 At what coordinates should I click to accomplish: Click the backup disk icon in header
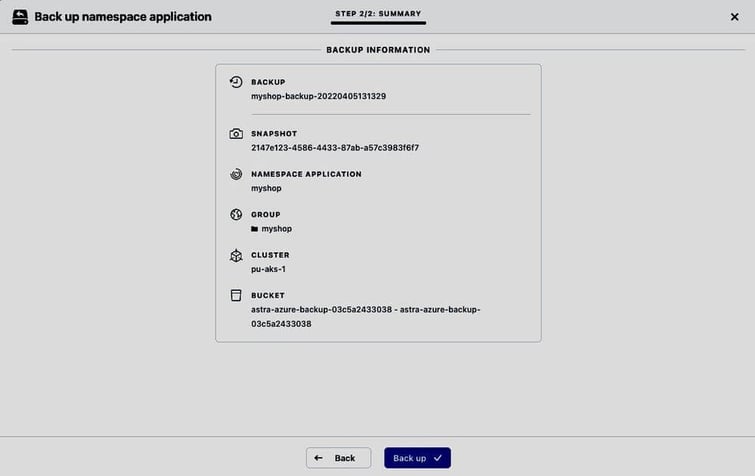[x=19, y=17]
